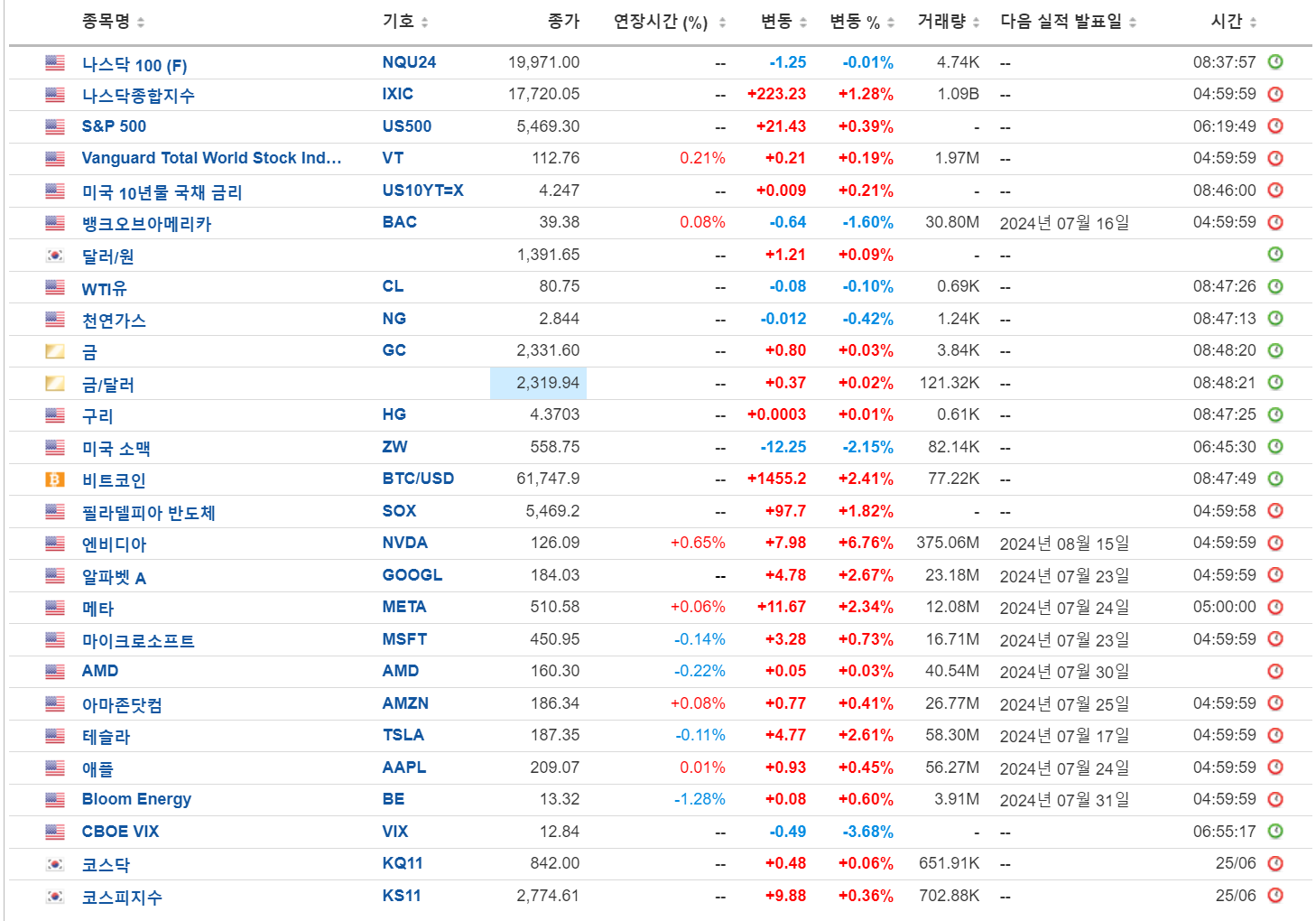This screenshot has width=1316, height=921.
Task: Click the red clock icon in the TSLA row
Action: [1275, 735]
